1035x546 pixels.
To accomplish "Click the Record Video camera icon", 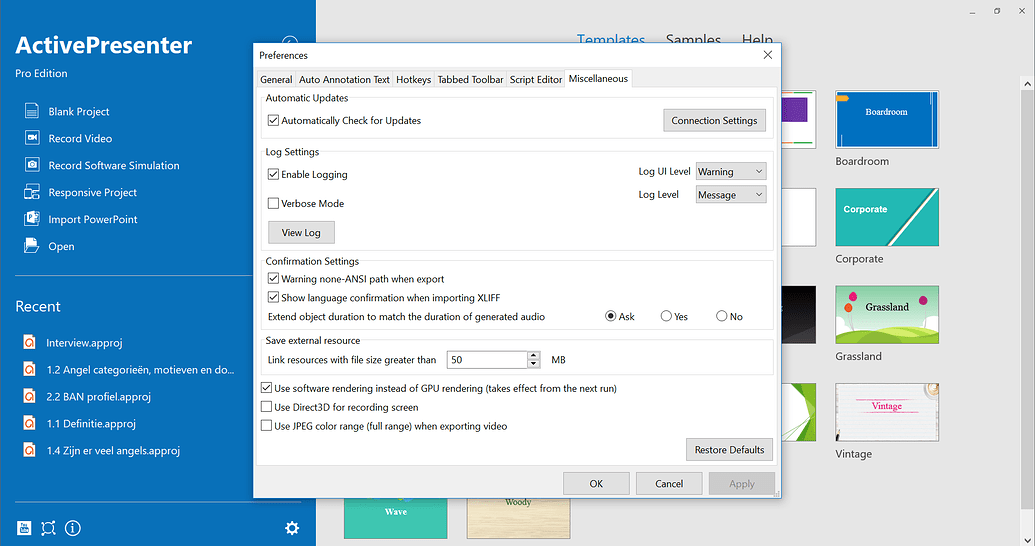I will pyautogui.click(x=31, y=139).
